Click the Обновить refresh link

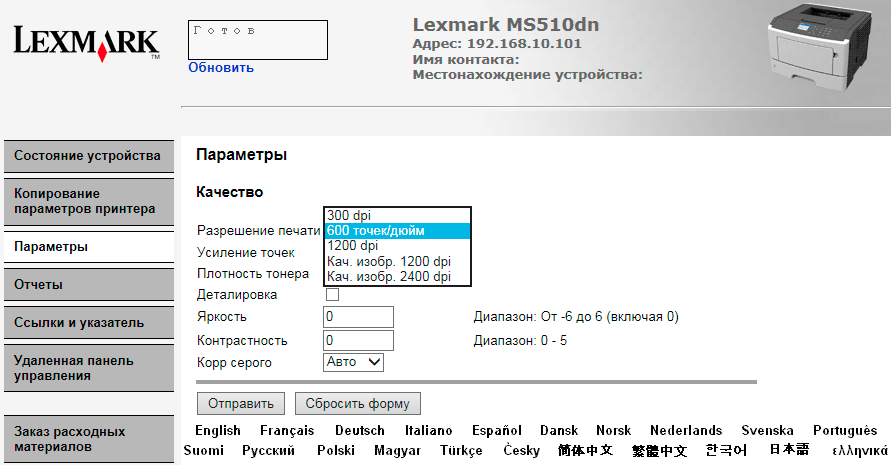221,68
